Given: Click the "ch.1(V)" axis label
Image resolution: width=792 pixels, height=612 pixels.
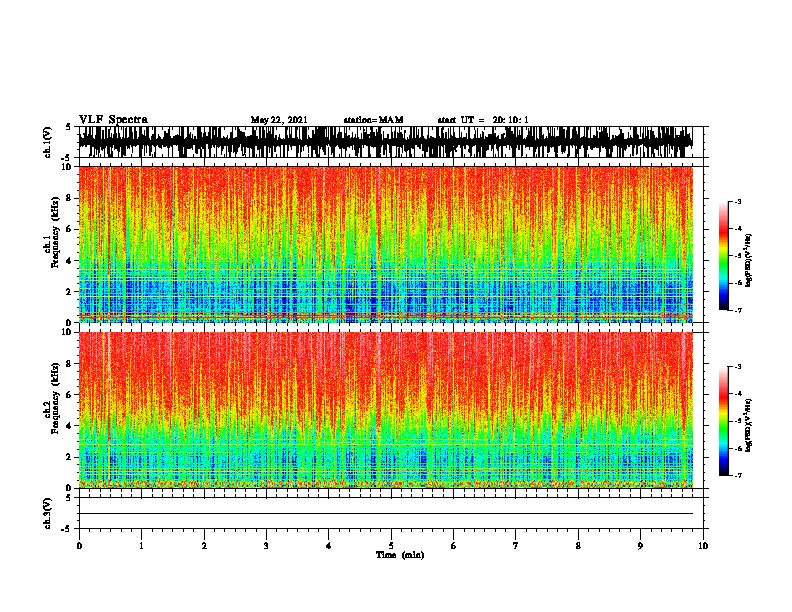Looking at the screenshot, I should tap(48, 142).
